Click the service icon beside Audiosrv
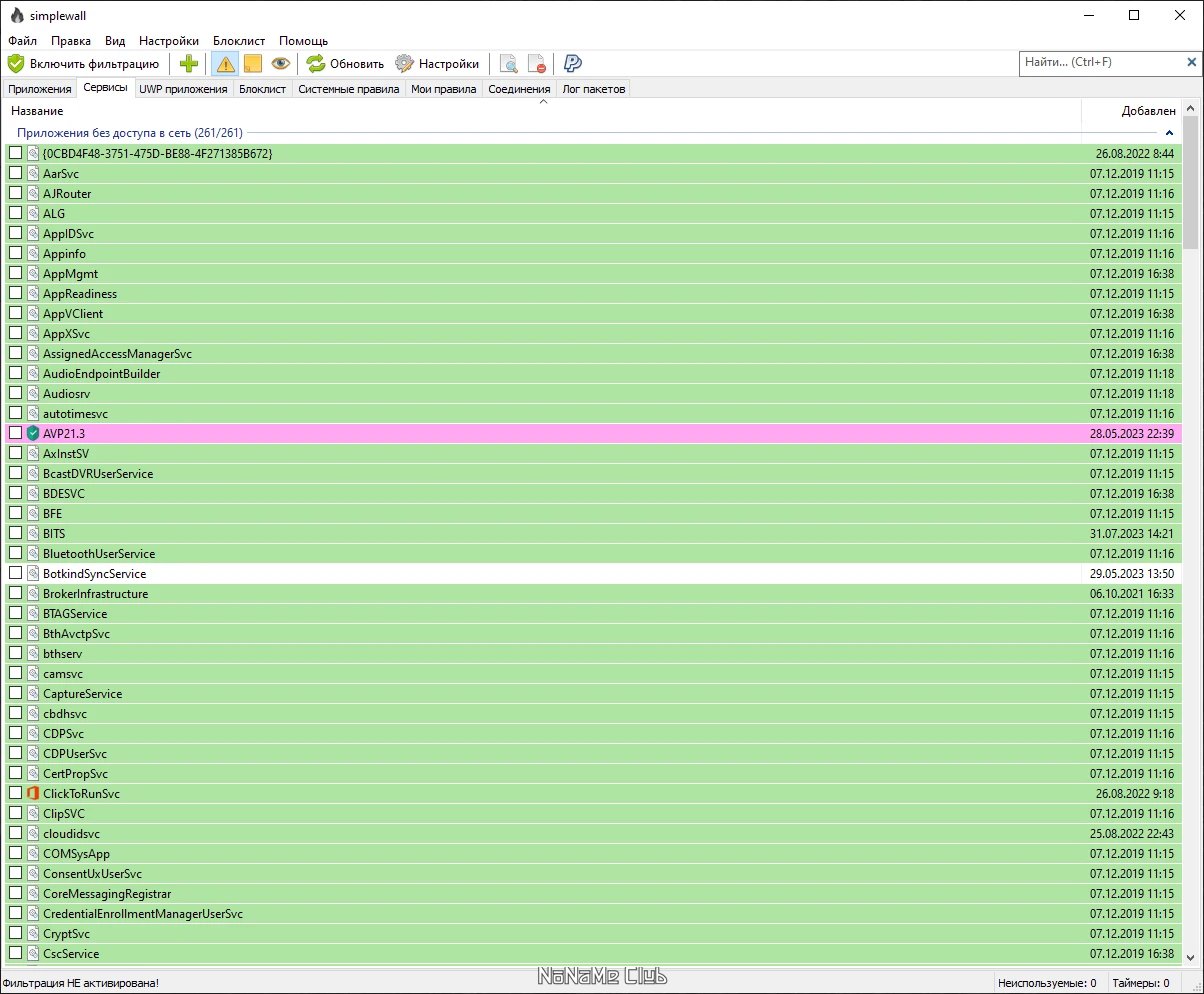Image resolution: width=1204 pixels, height=994 pixels. (x=34, y=393)
